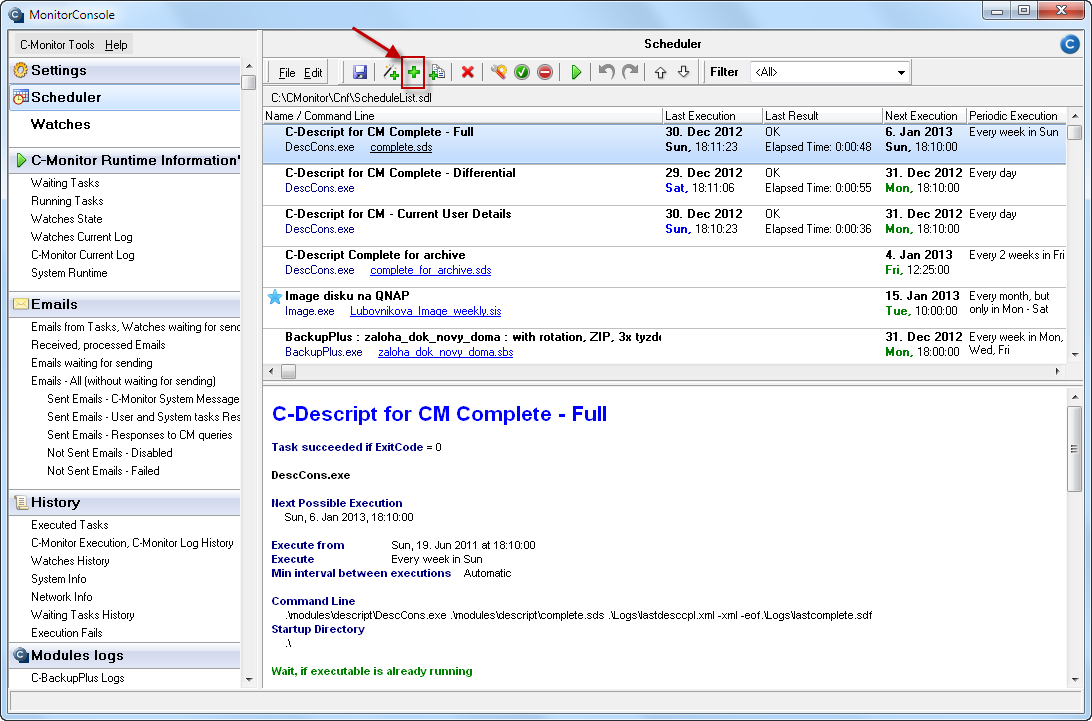Open zaloha_dok_novy_doma.sbs link
Viewport: 1092px width, 721px height.
[446, 352]
